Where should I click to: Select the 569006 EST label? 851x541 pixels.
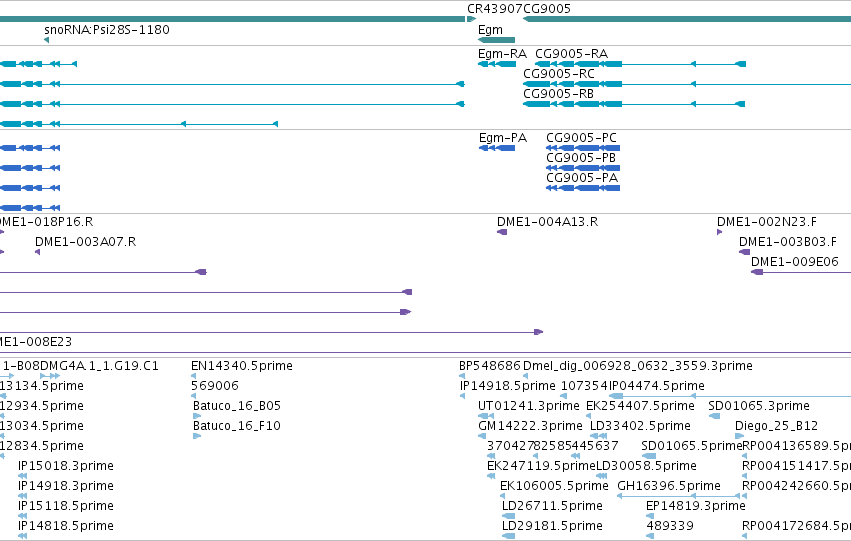pyautogui.click(x=215, y=386)
